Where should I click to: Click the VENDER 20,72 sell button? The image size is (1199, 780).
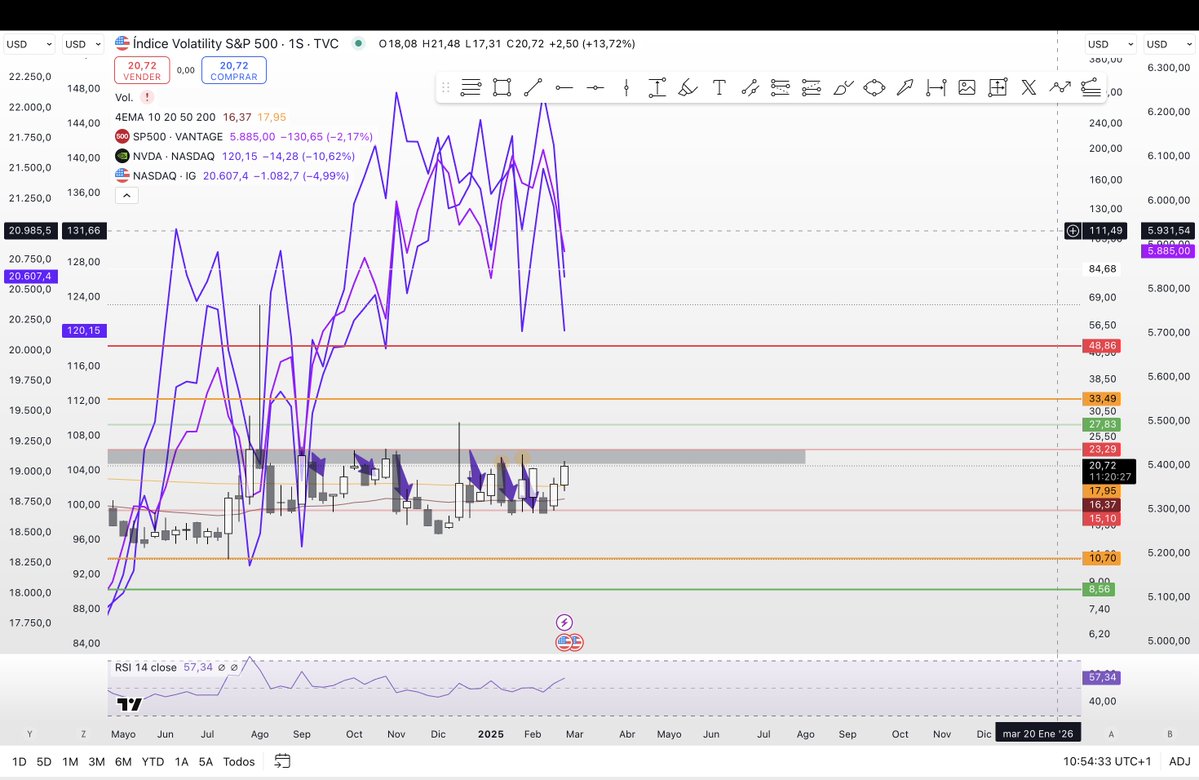click(142, 70)
